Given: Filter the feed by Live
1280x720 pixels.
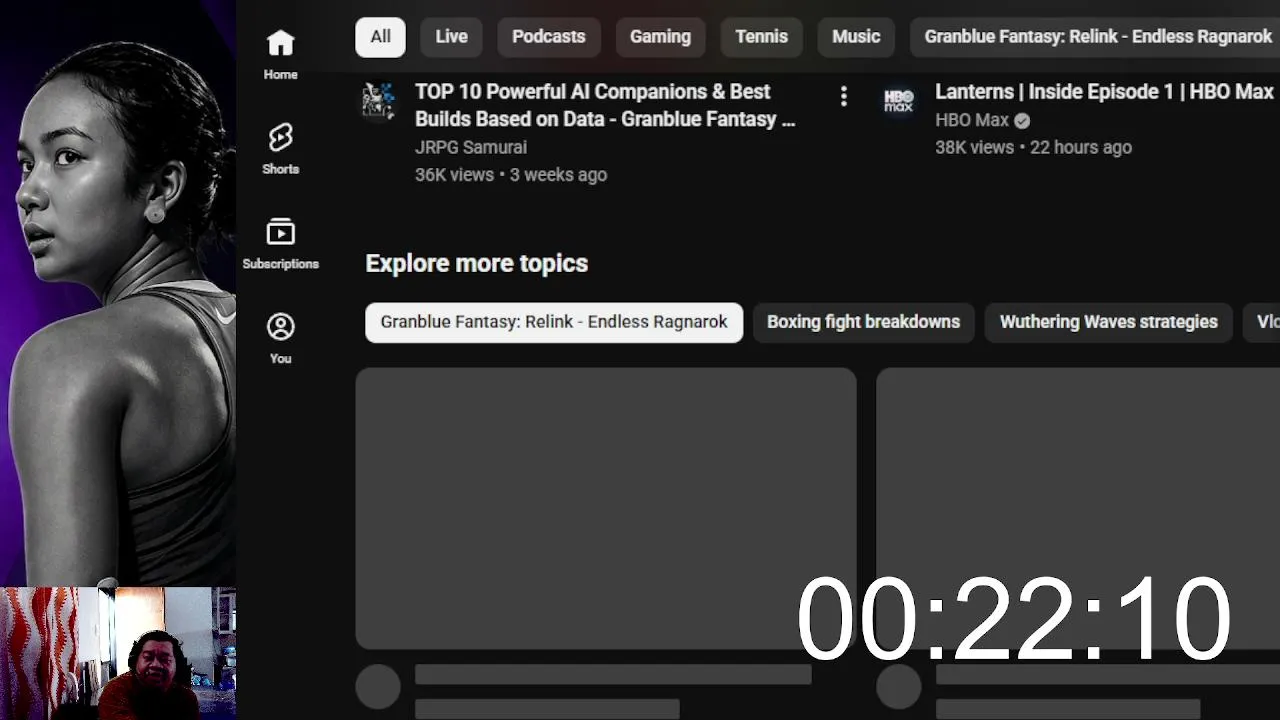Looking at the screenshot, I should pos(451,37).
